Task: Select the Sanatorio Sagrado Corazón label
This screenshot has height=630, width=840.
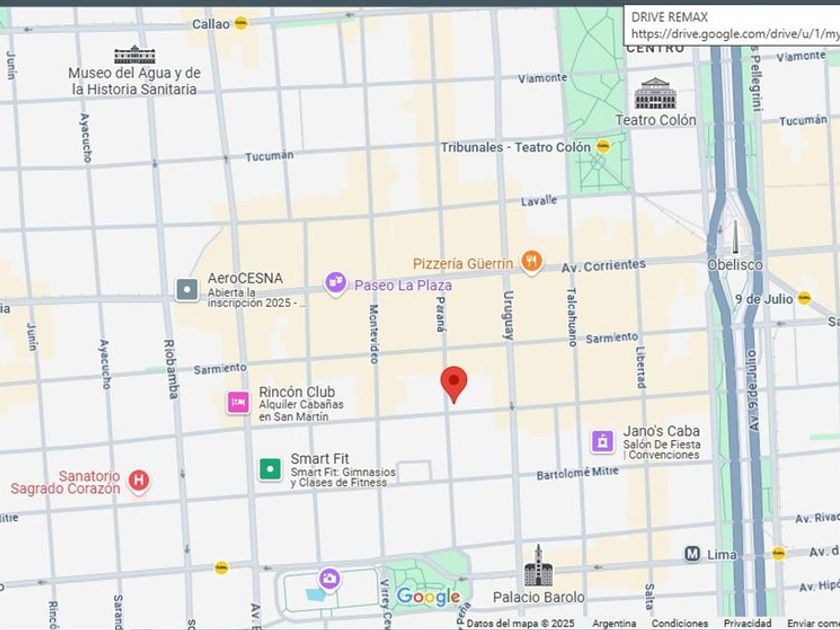Action: tap(65, 482)
